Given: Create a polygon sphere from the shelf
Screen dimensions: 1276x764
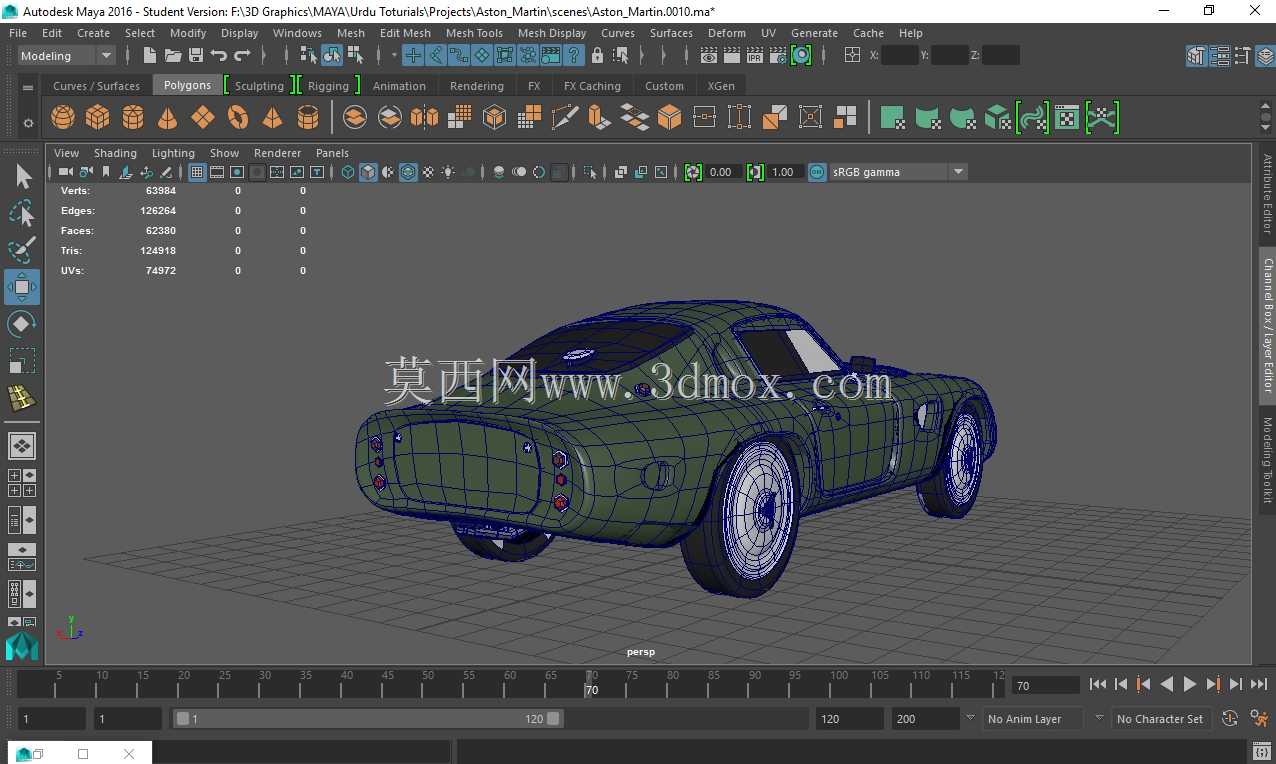Looking at the screenshot, I should point(63,118).
